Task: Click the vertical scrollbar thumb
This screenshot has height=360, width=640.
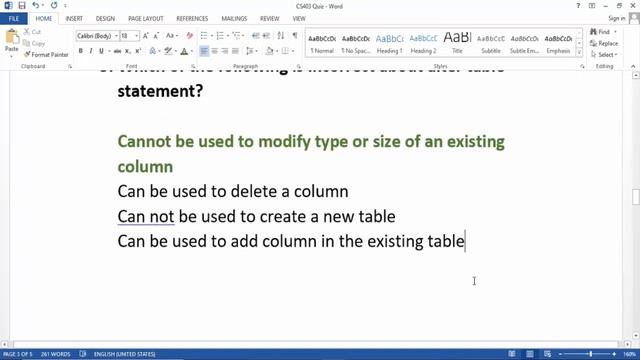Action: click(x=636, y=196)
